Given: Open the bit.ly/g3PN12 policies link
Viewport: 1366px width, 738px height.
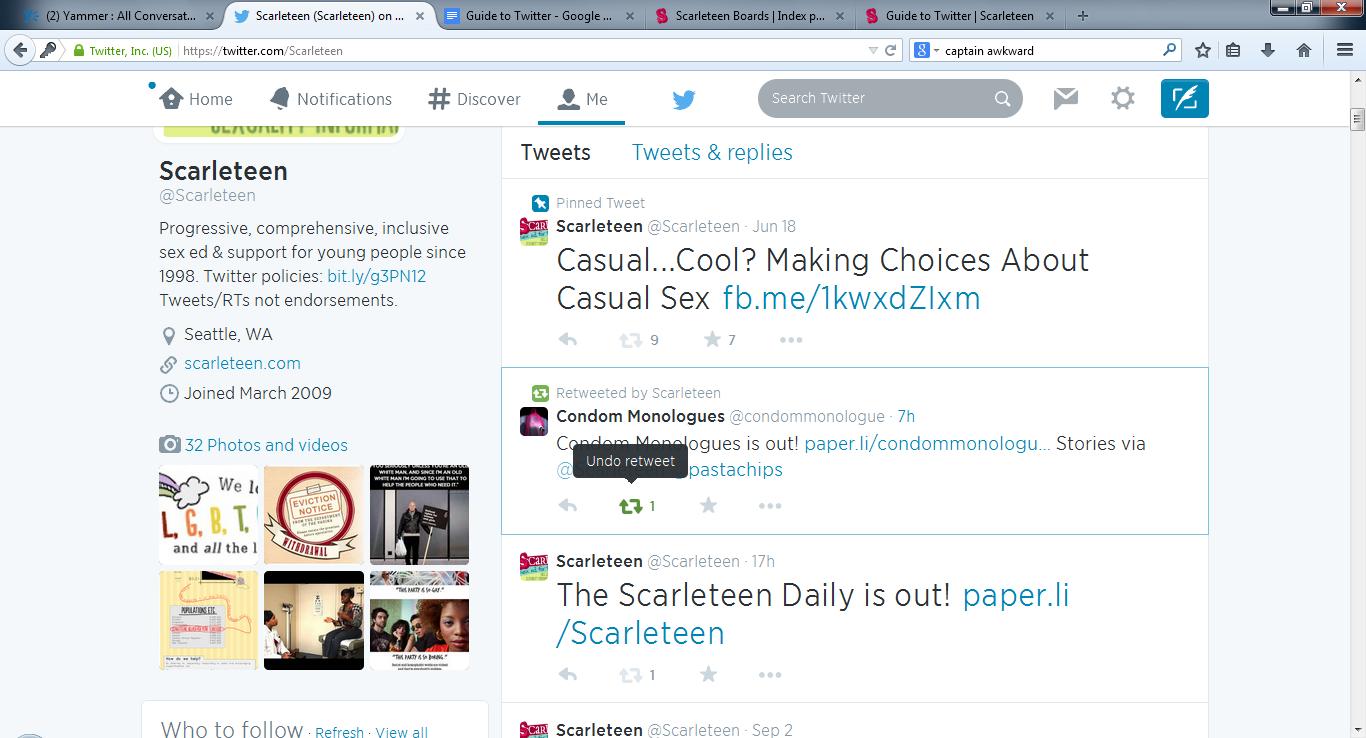Looking at the screenshot, I should (x=376, y=276).
